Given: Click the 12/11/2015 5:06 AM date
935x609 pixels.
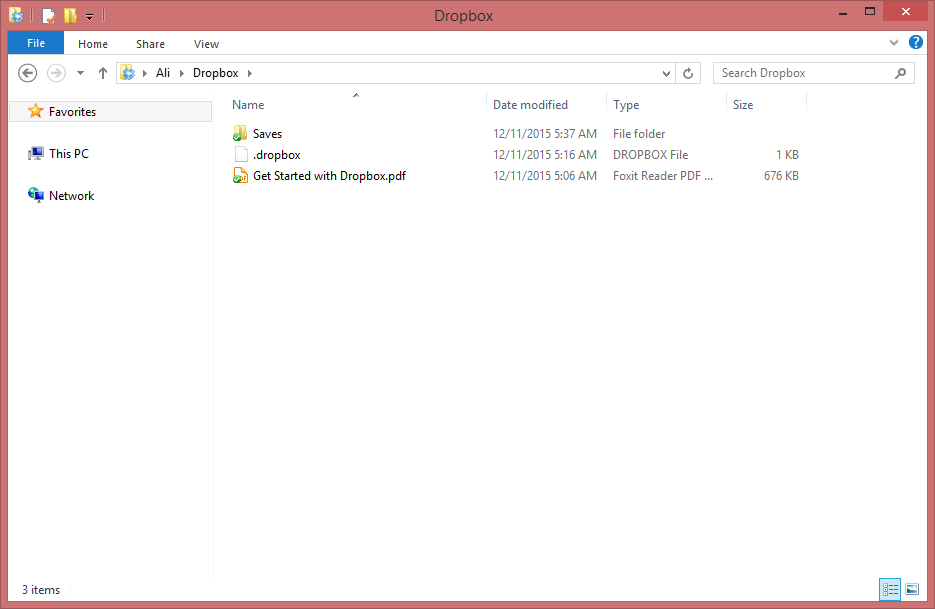Looking at the screenshot, I should (x=544, y=175).
